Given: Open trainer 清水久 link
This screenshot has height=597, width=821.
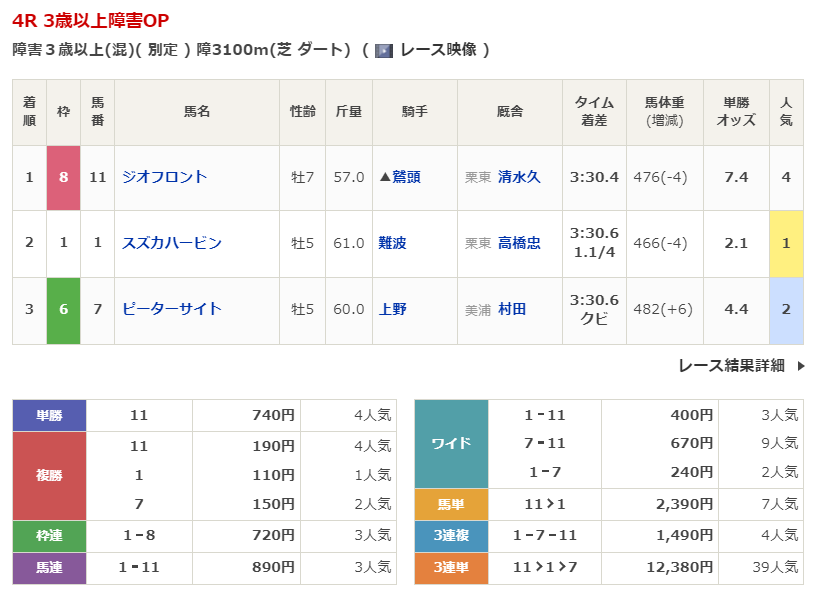Looking at the screenshot, I should [x=518, y=177].
